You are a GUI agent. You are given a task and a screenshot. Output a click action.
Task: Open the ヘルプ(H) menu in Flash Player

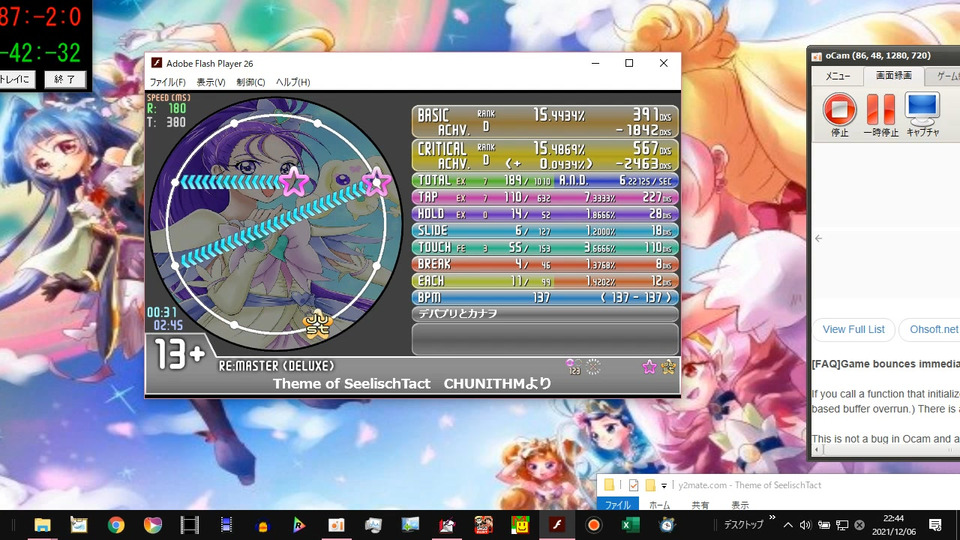(293, 82)
